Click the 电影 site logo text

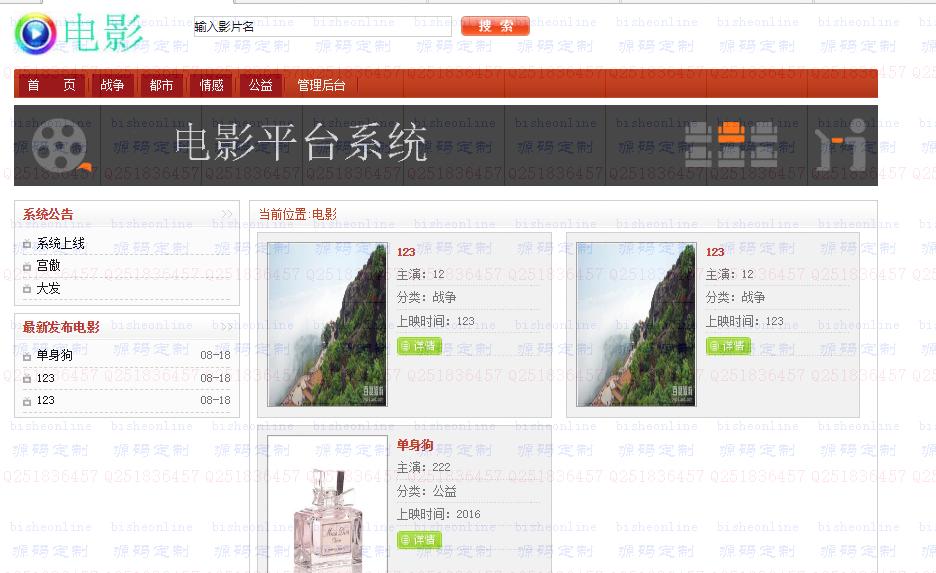coord(103,32)
